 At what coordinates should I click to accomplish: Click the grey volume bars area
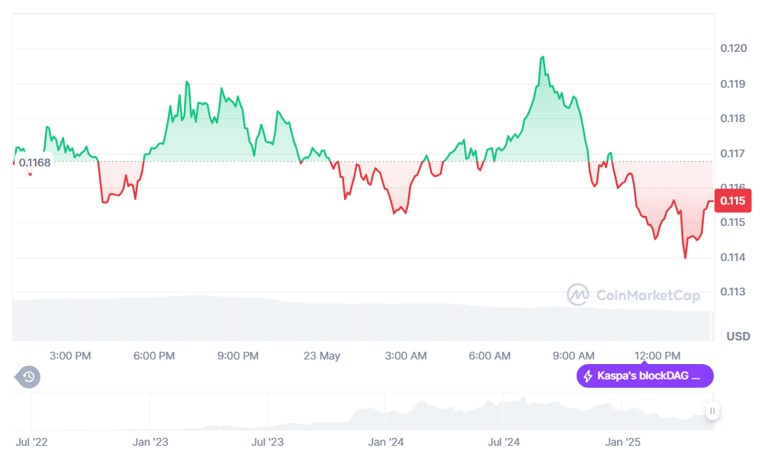tap(360, 320)
